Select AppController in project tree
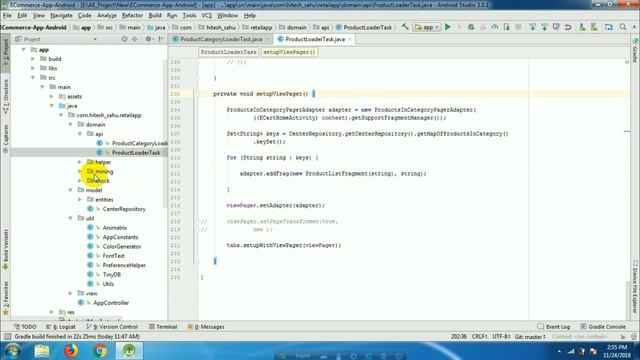The height and width of the screenshot is (360, 640). coord(111,303)
